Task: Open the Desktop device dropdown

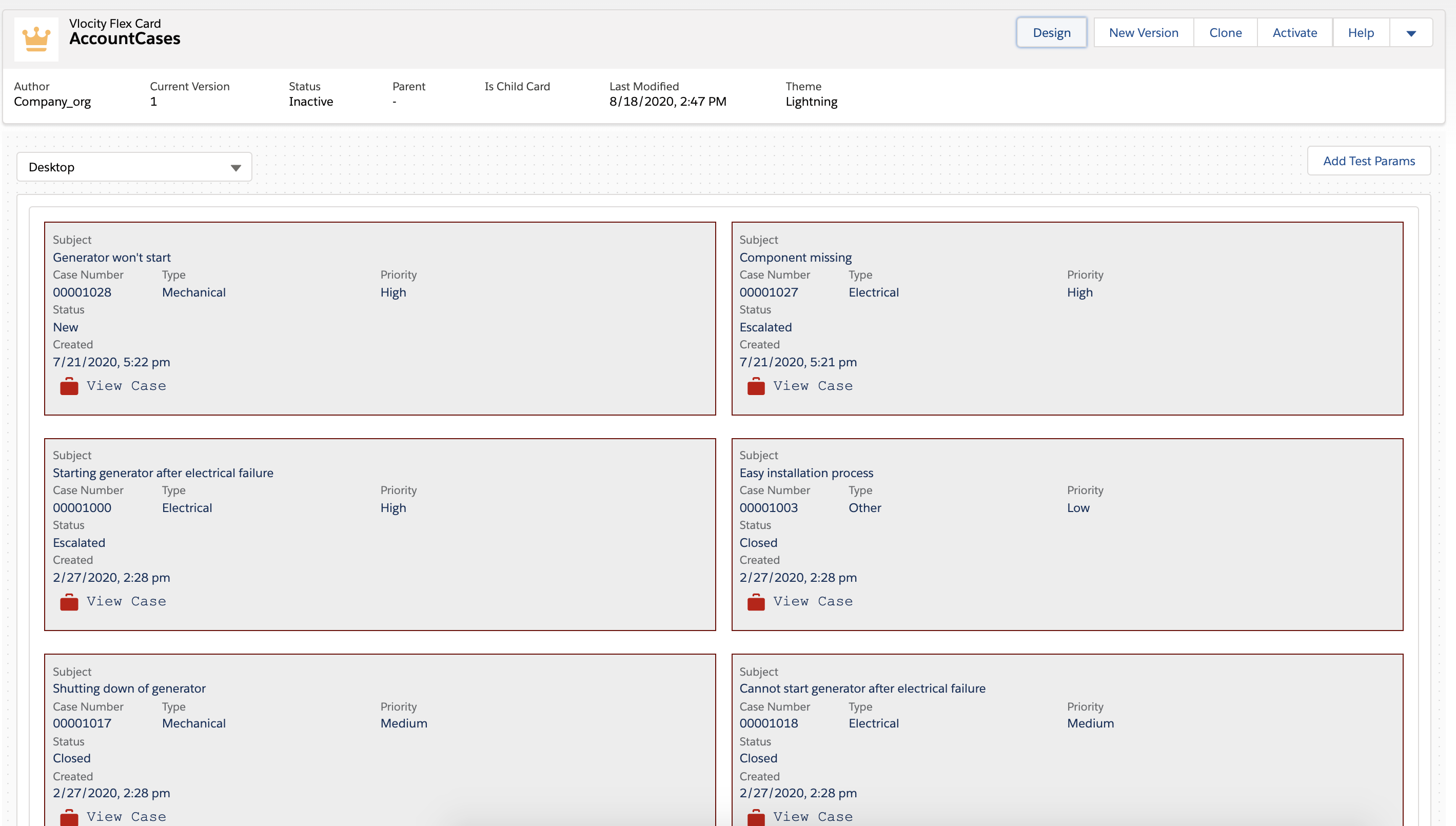Action: pyautogui.click(x=134, y=167)
